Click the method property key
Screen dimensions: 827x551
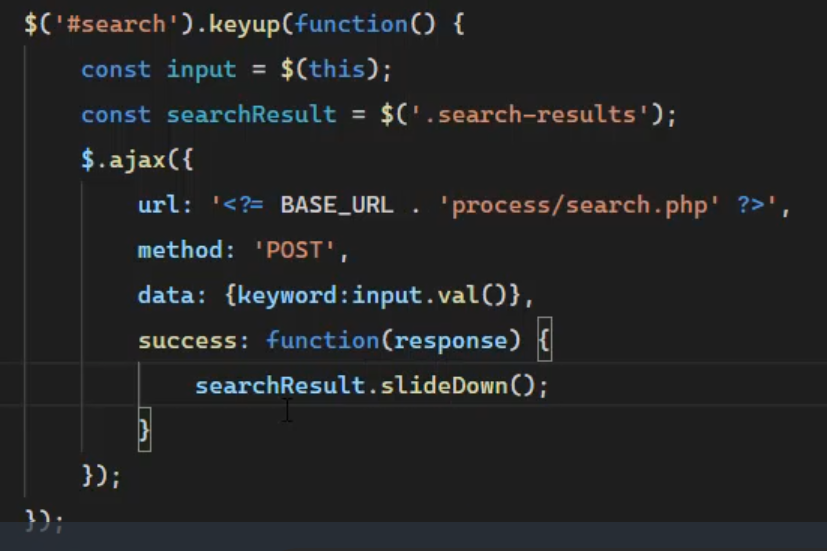[180, 250]
